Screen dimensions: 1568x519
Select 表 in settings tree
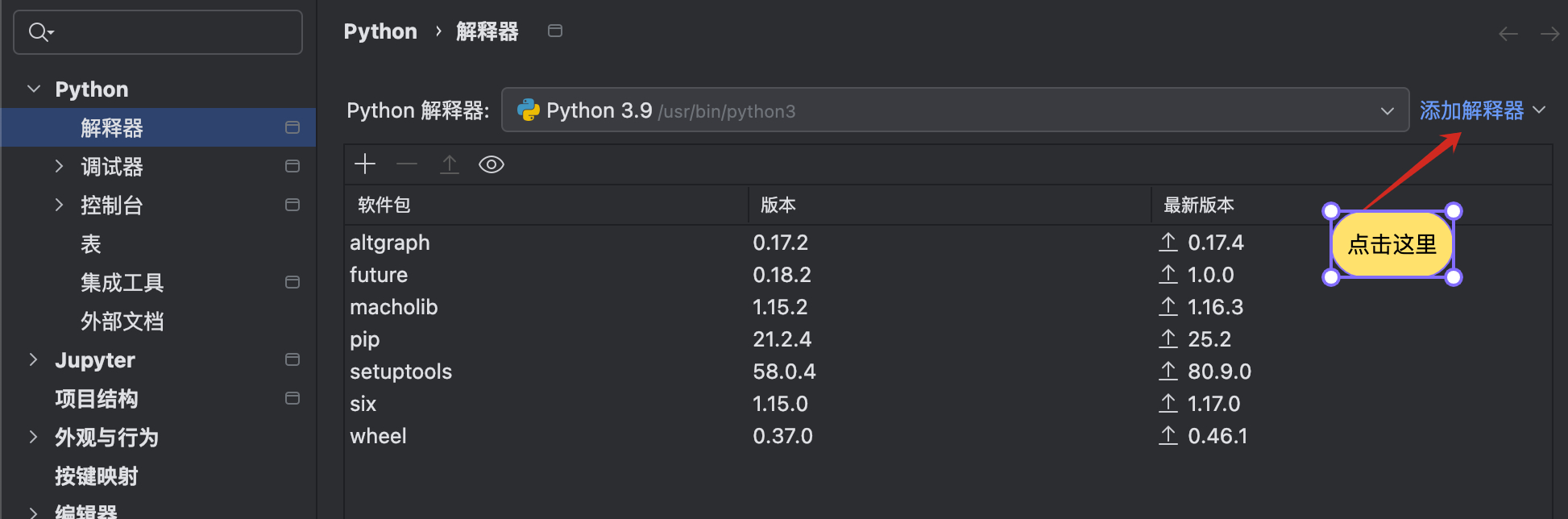coord(158,243)
